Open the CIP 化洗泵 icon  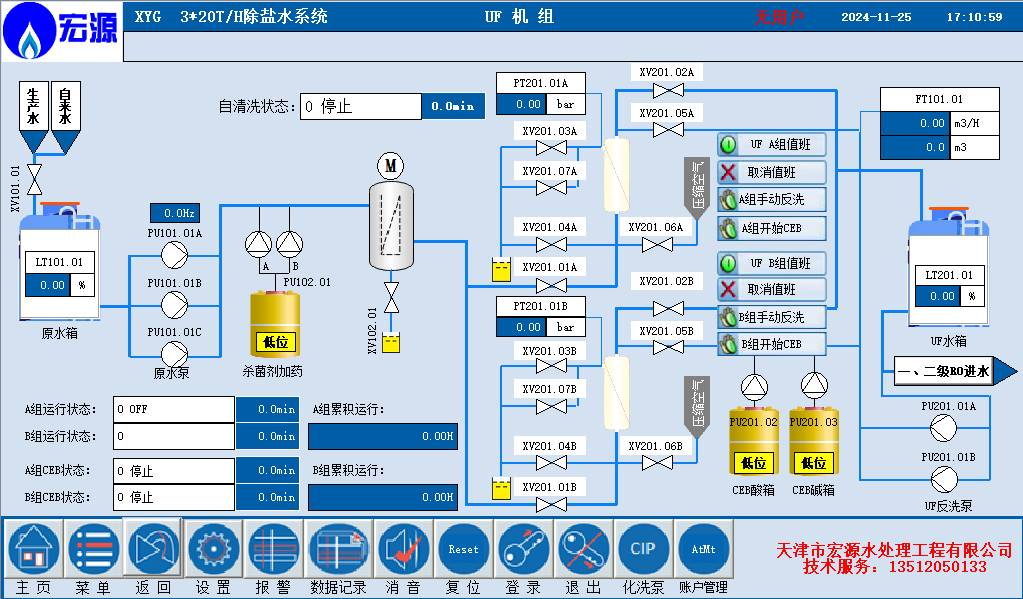643,549
